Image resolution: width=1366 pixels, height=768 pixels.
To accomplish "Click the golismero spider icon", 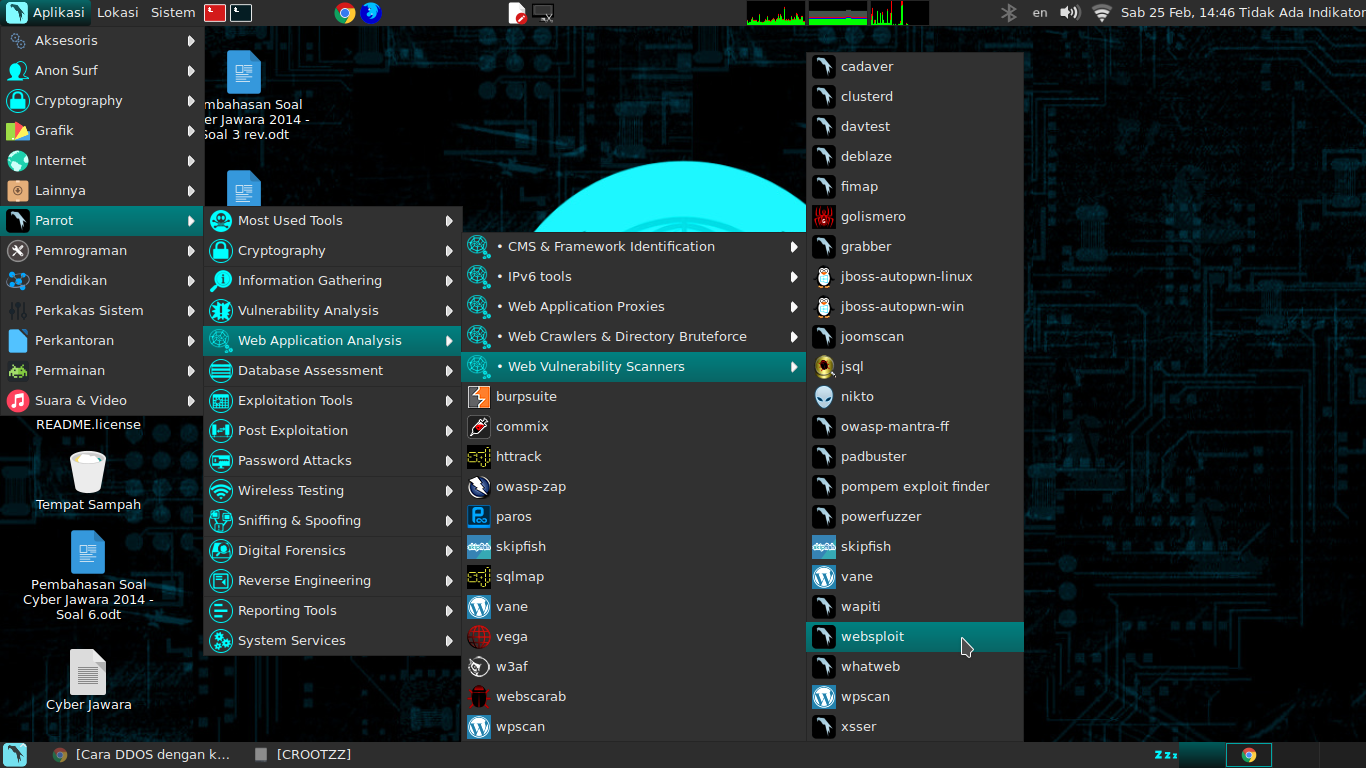I will click(824, 217).
